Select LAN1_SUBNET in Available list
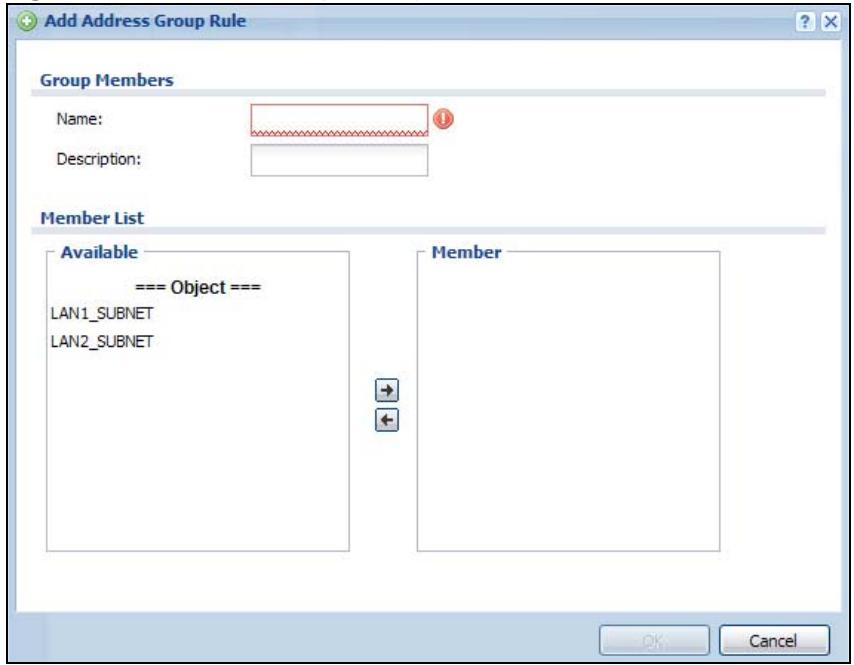 point(102,313)
